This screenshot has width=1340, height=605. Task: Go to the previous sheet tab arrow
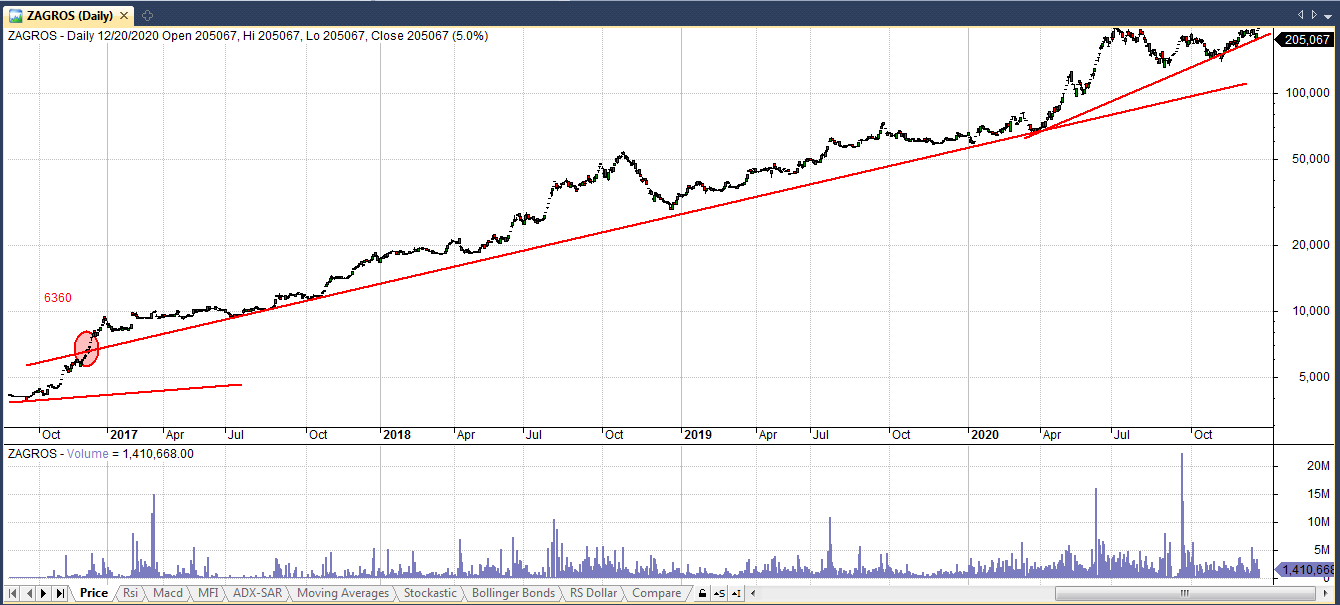(x=28, y=594)
